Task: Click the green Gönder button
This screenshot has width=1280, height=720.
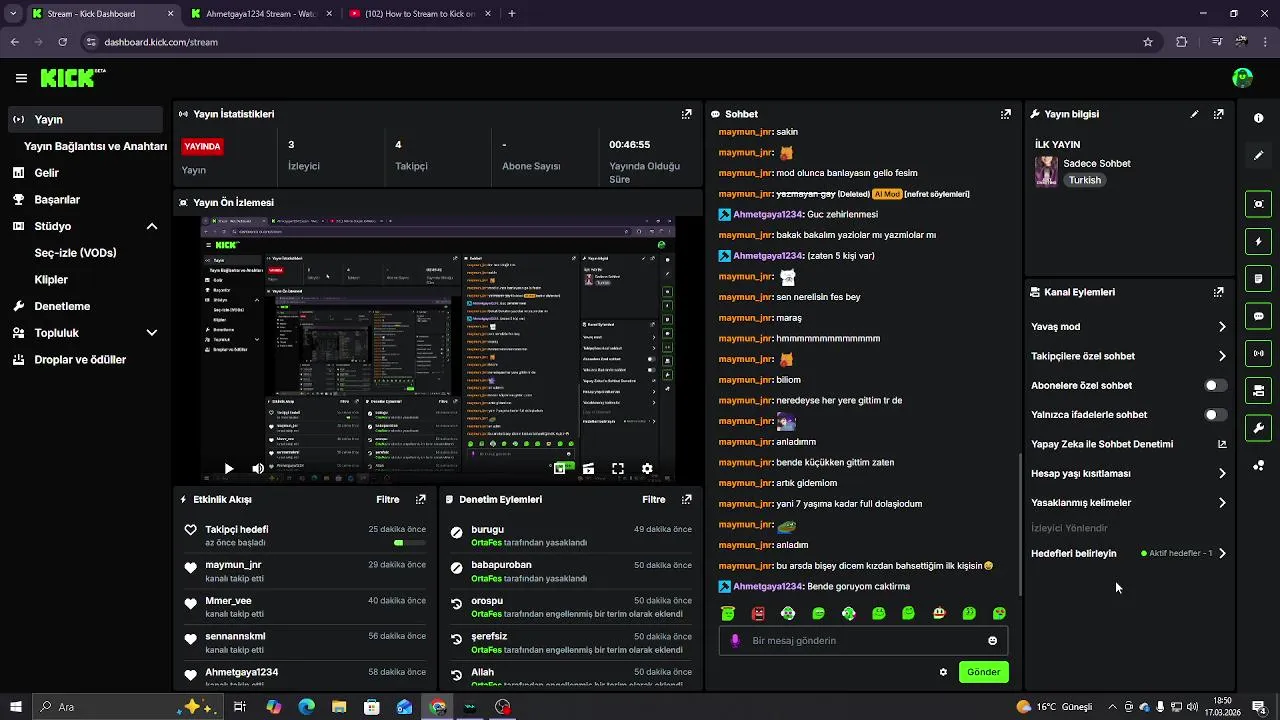Action: [983, 672]
